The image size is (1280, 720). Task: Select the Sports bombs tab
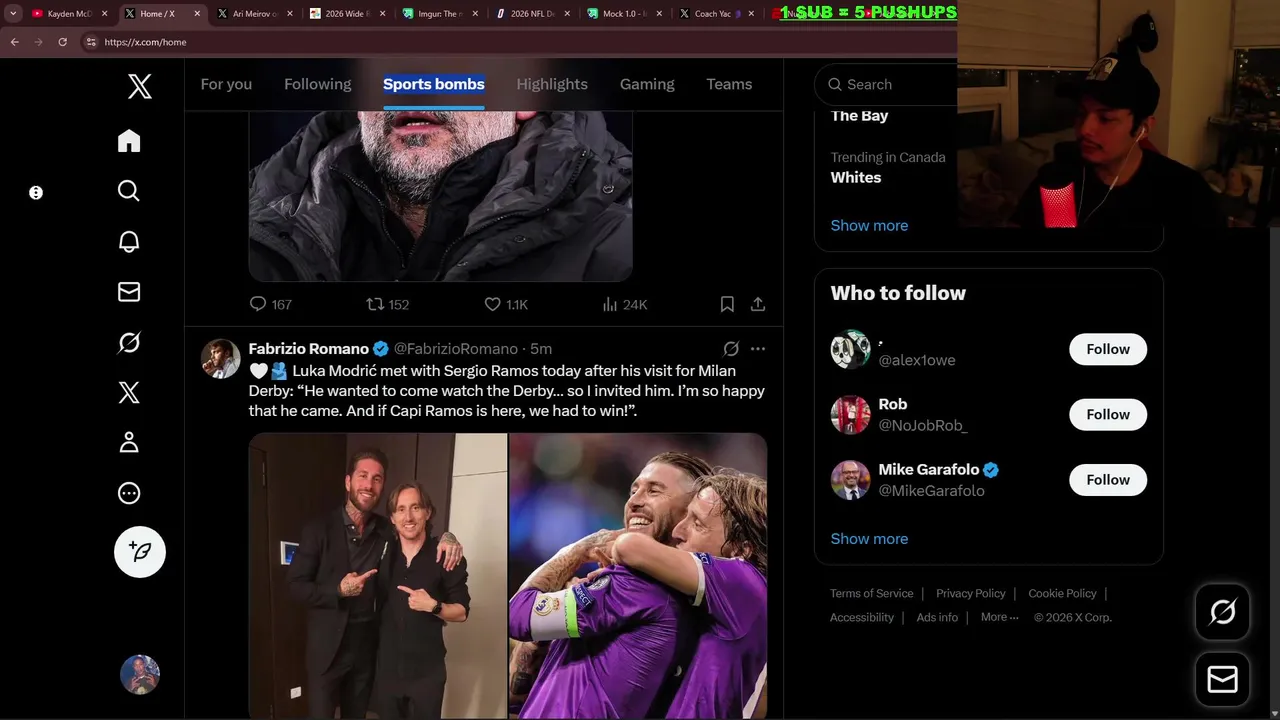point(434,84)
